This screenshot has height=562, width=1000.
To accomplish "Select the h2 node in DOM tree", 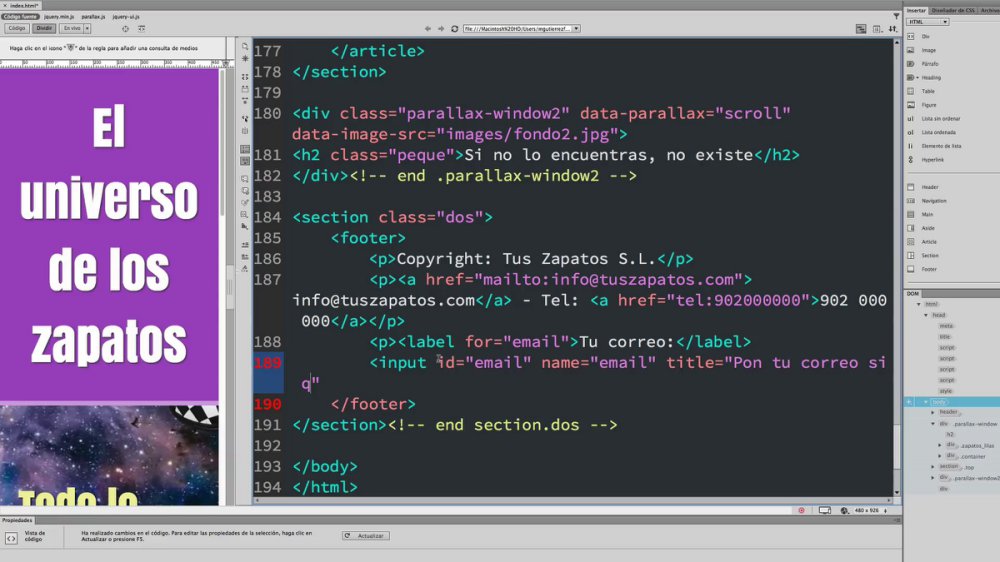I will coord(950,434).
